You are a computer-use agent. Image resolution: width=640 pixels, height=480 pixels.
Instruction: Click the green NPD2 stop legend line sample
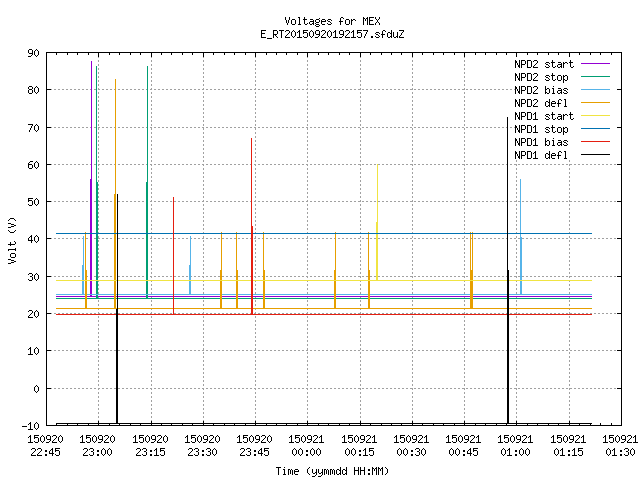coord(595,76)
